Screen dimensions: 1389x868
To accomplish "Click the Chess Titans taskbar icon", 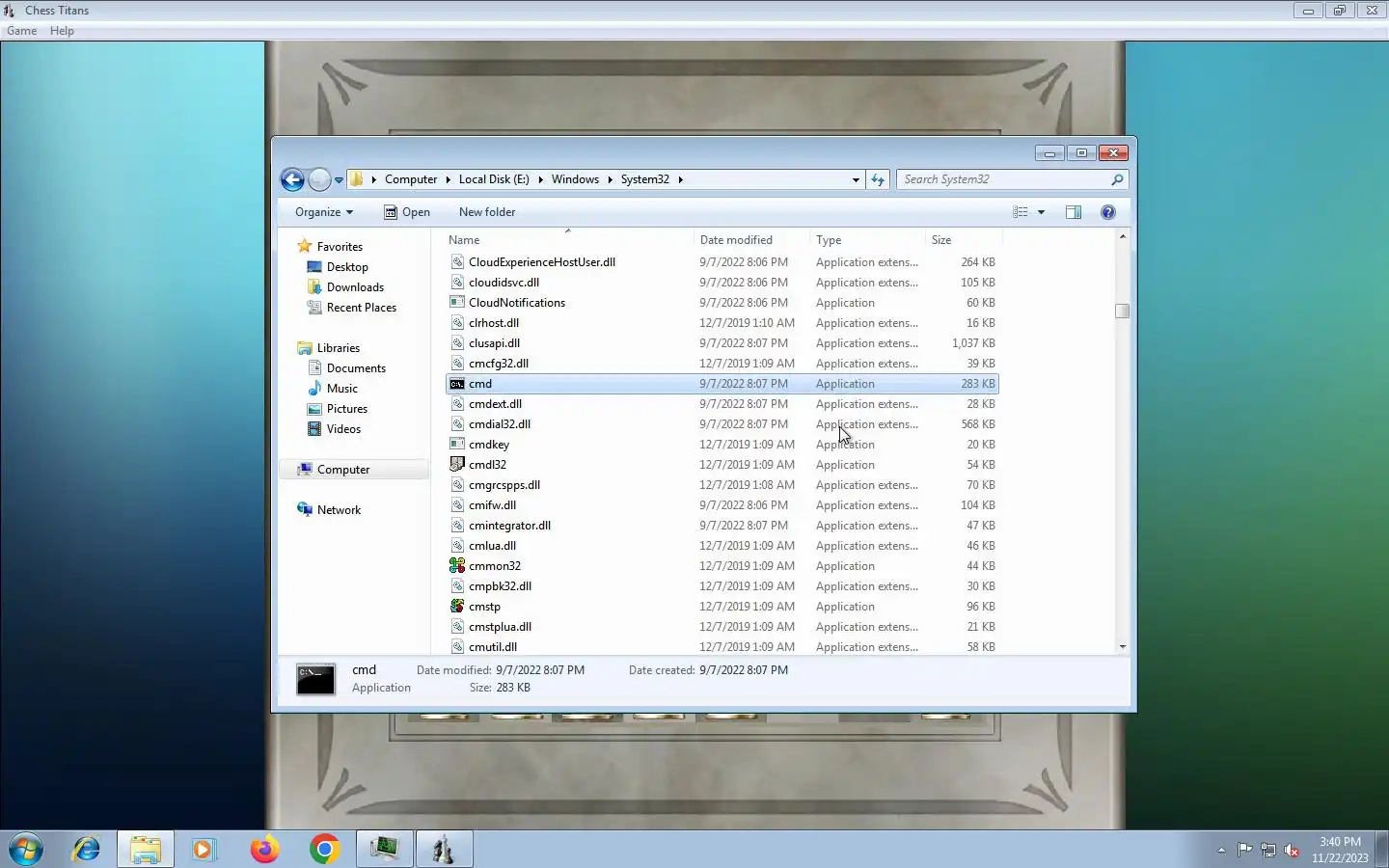I will (x=444, y=850).
